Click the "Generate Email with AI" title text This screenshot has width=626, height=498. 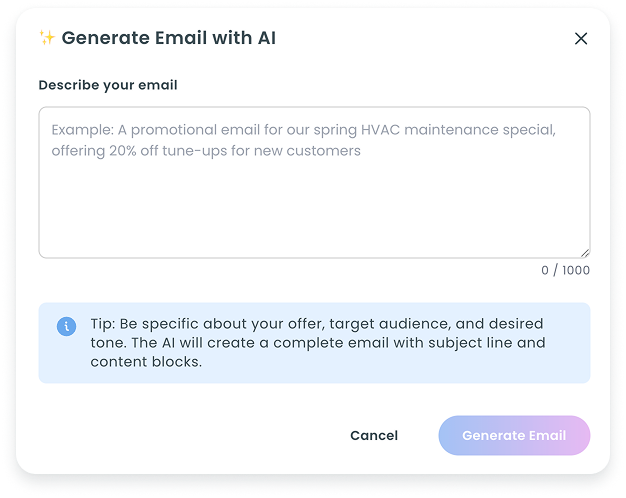168,38
